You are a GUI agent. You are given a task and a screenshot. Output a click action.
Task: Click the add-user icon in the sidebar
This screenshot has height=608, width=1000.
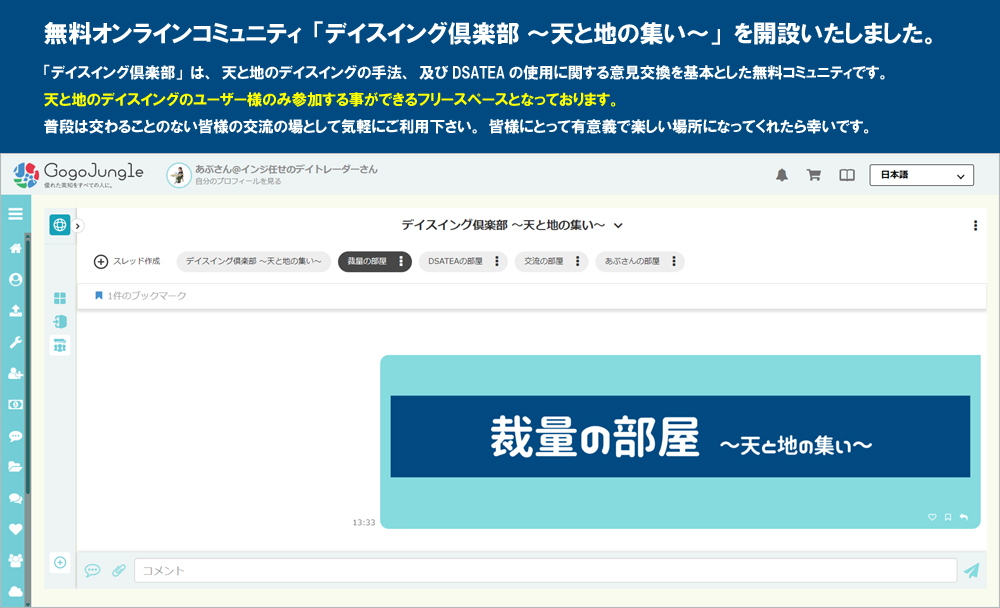tap(15, 373)
